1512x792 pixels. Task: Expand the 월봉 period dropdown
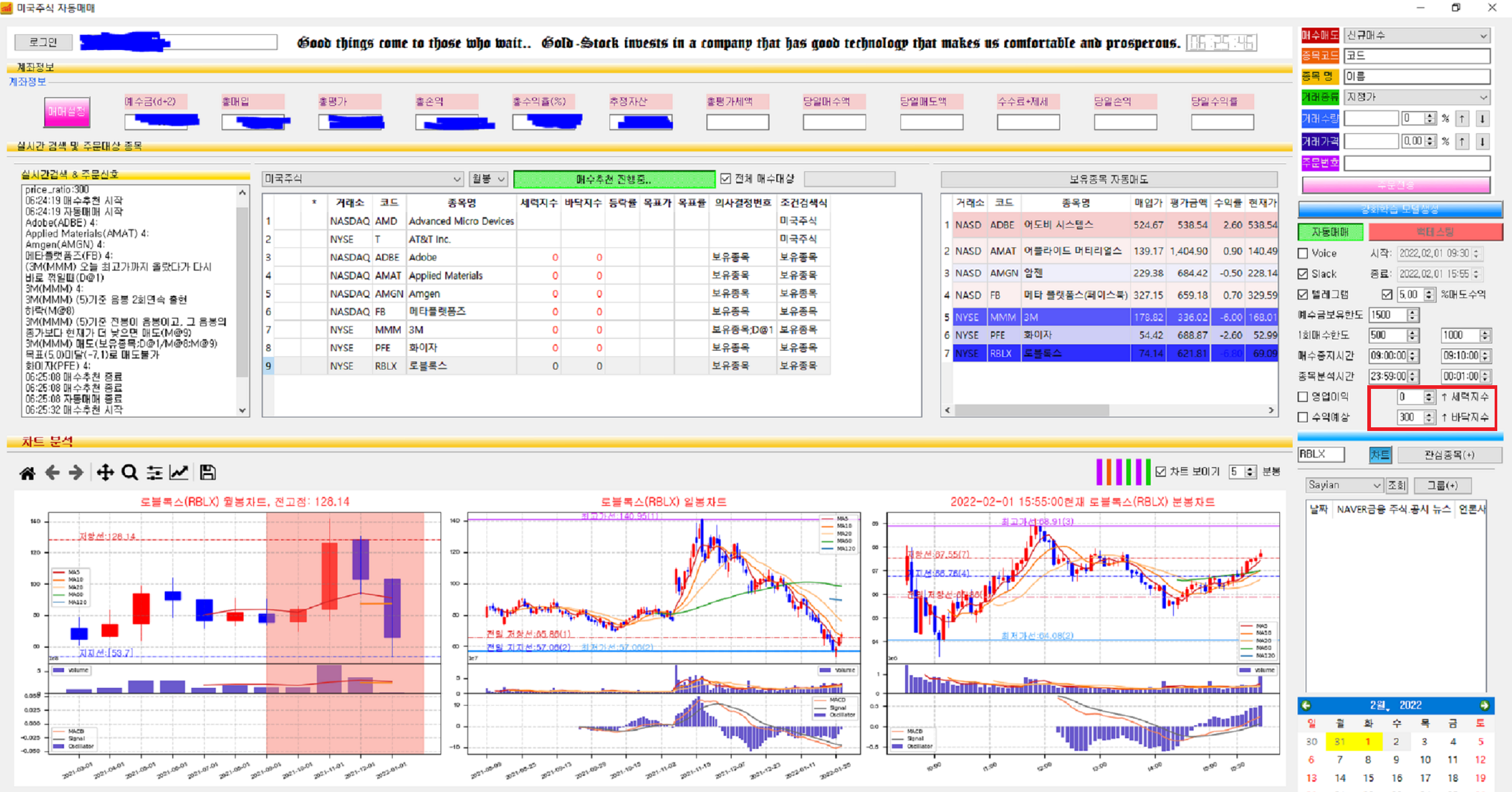488,178
